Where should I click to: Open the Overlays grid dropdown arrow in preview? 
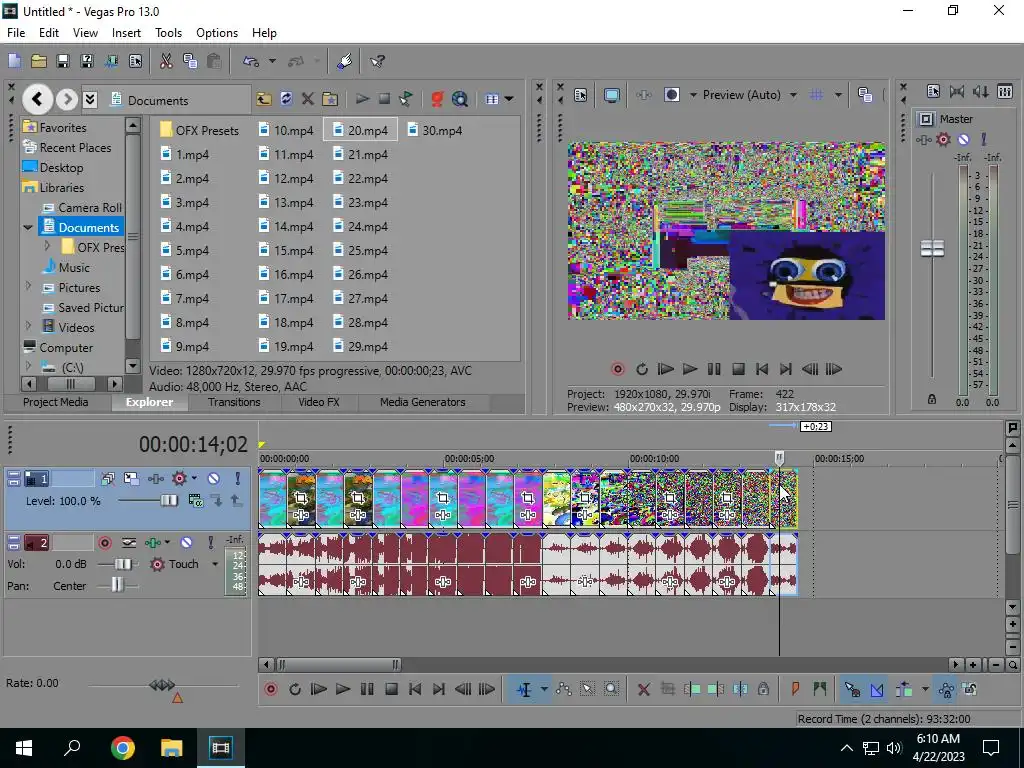pyautogui.click(x=838, y=95)
